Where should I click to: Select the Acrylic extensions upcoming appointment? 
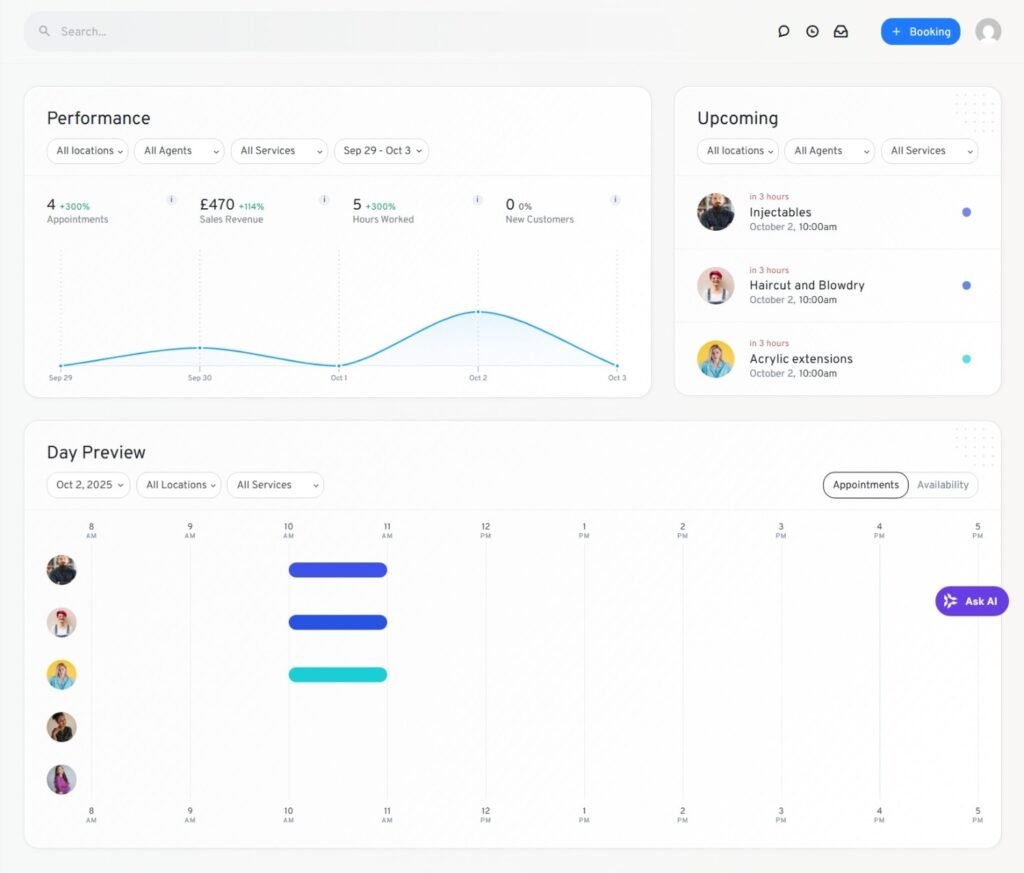pos(801,359)
